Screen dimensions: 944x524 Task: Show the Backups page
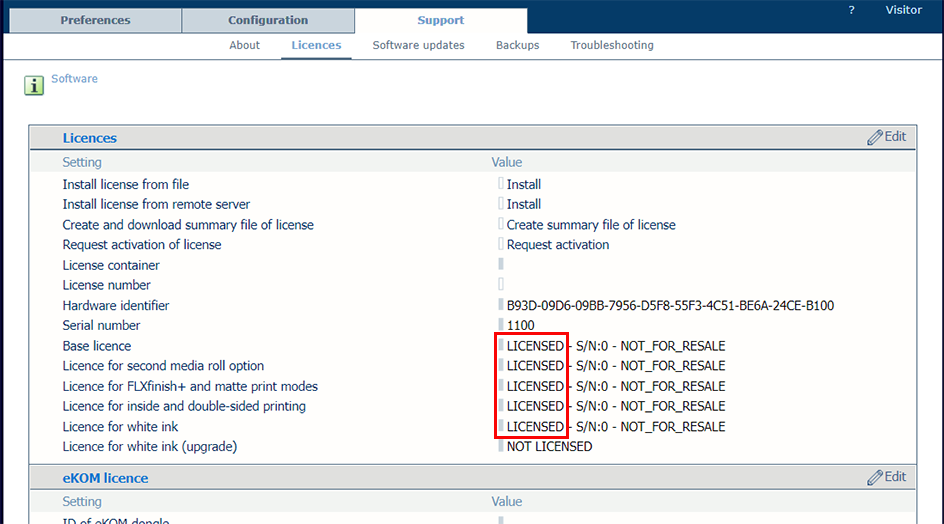pyautogui.click(x=517, y=45)
